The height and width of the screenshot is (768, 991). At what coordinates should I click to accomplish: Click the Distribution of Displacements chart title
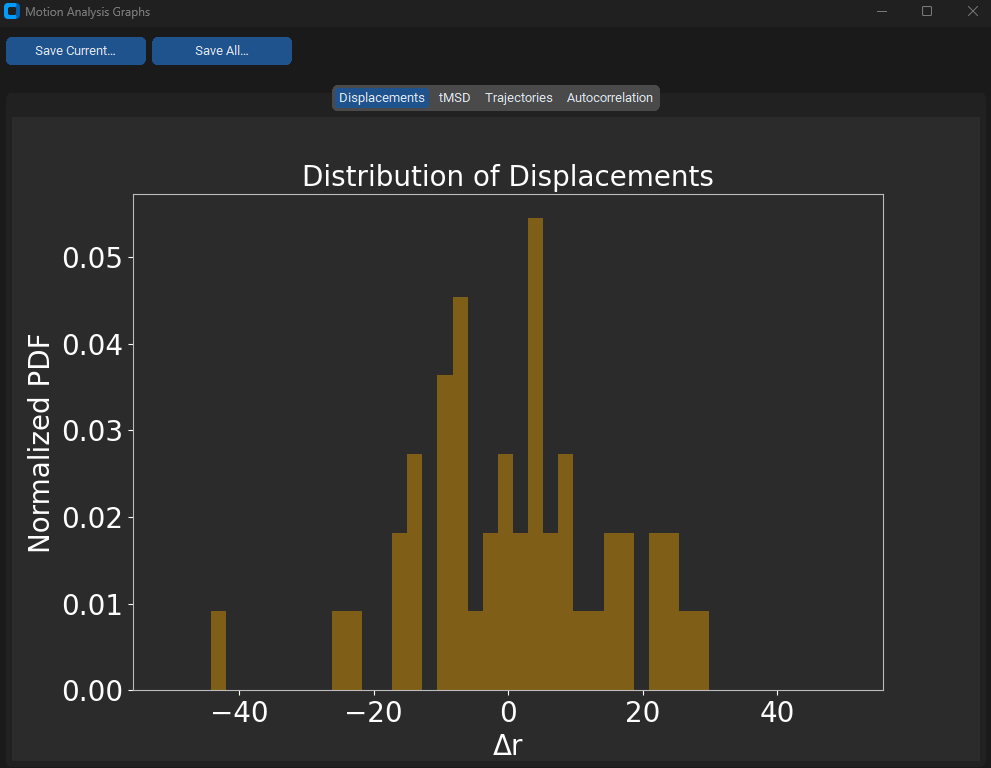507,176
